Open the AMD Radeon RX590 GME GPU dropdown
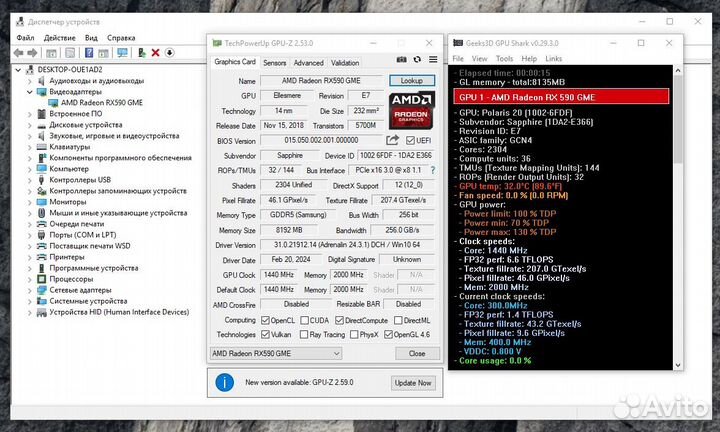 [x=276, y=353]
